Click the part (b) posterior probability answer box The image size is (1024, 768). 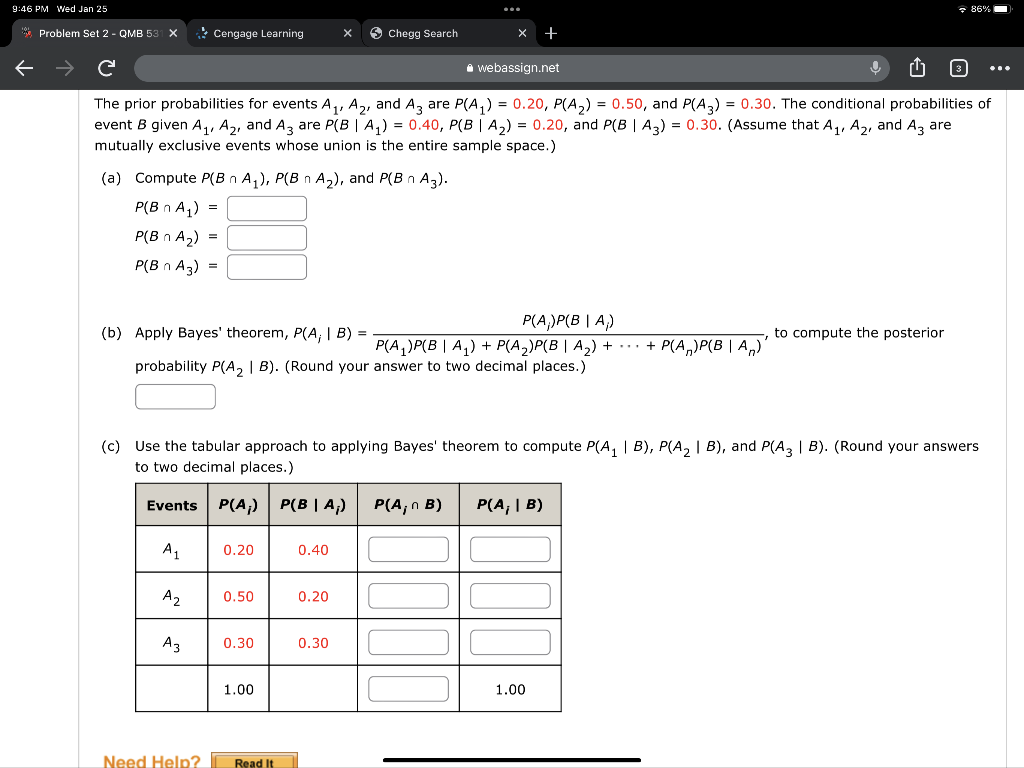pyautogui.click(x=175, y=396)
